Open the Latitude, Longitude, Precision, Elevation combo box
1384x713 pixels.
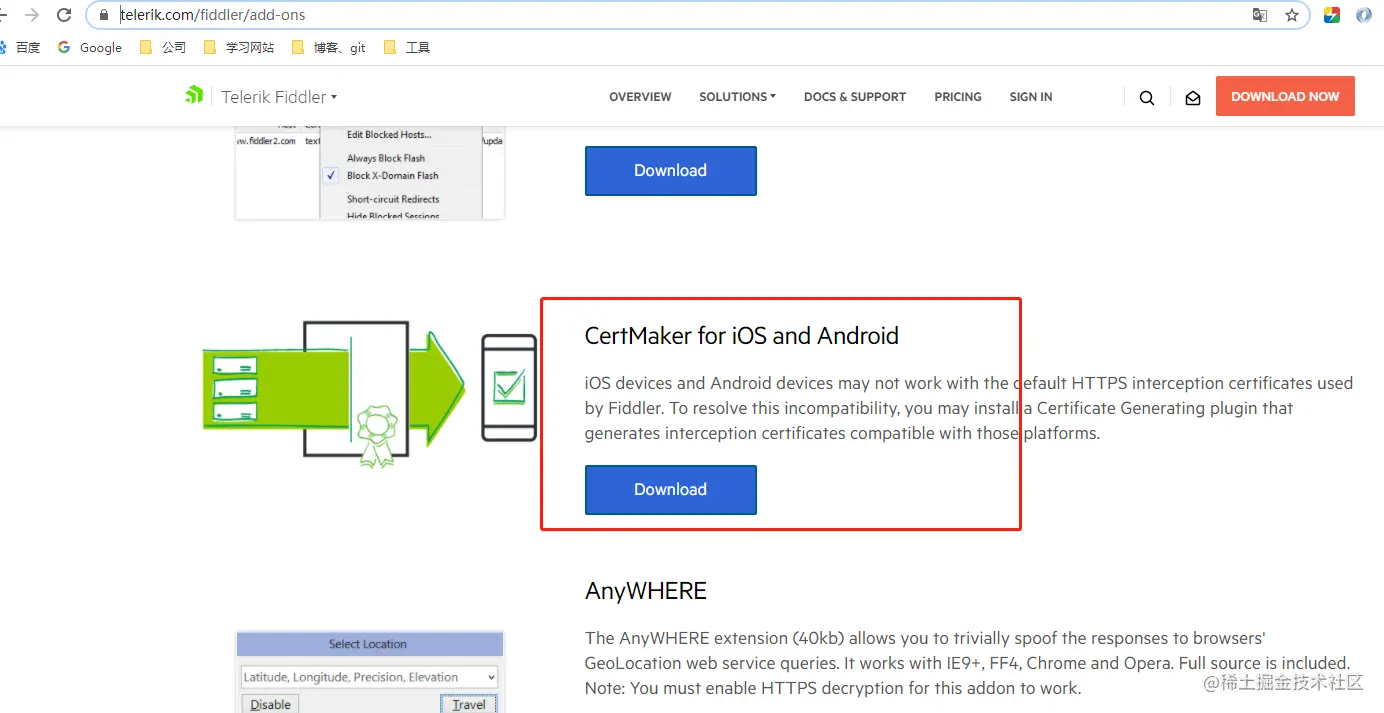[x=369, y=677]
